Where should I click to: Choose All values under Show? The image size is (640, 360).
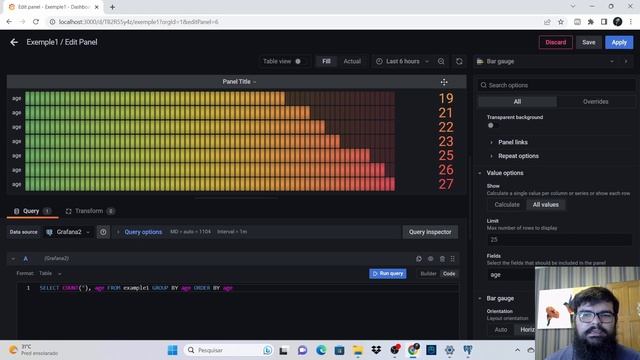pyautogui.click(x=545, y=205)
